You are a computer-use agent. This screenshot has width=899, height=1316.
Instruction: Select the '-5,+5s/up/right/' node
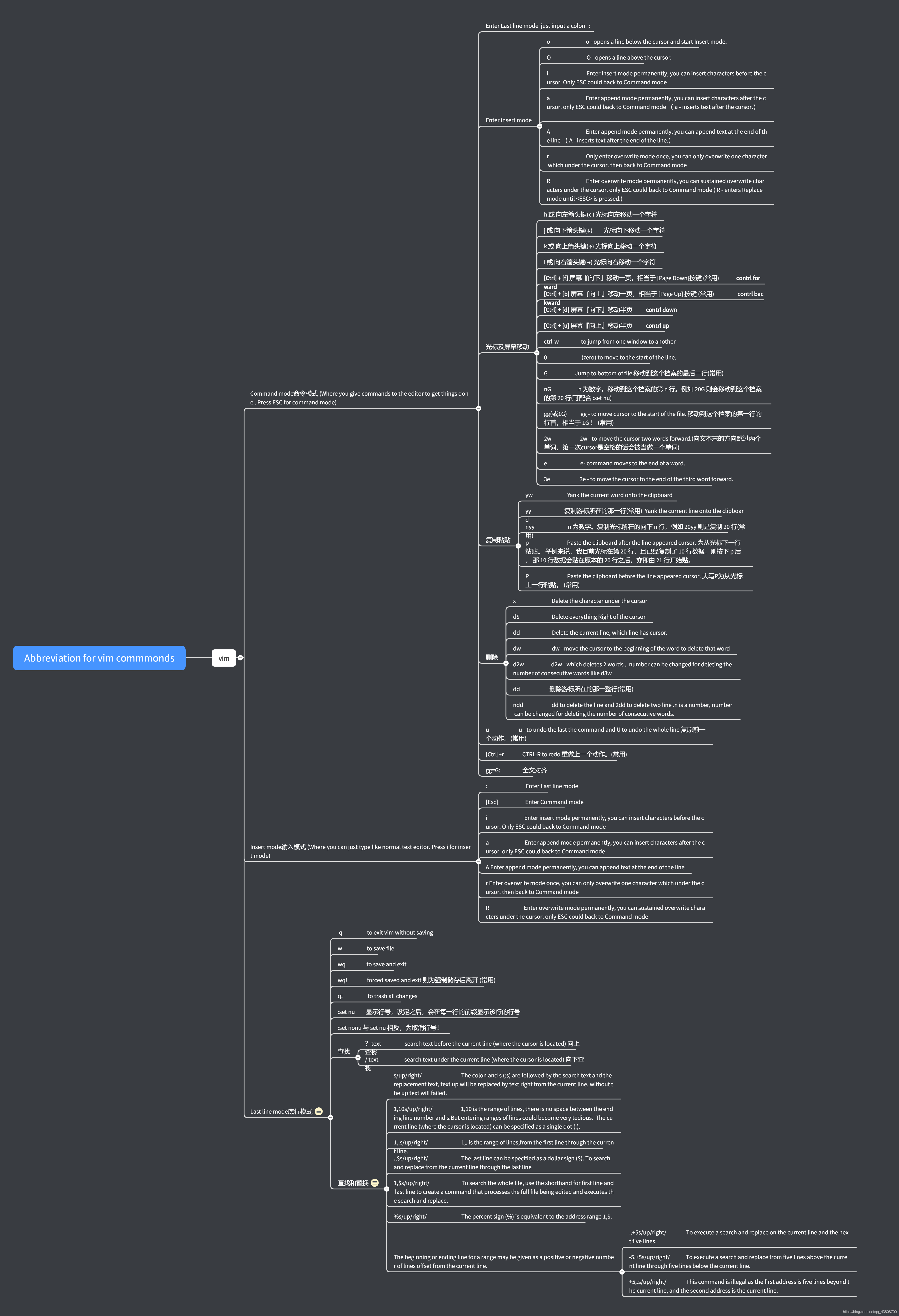(738, 1261)
